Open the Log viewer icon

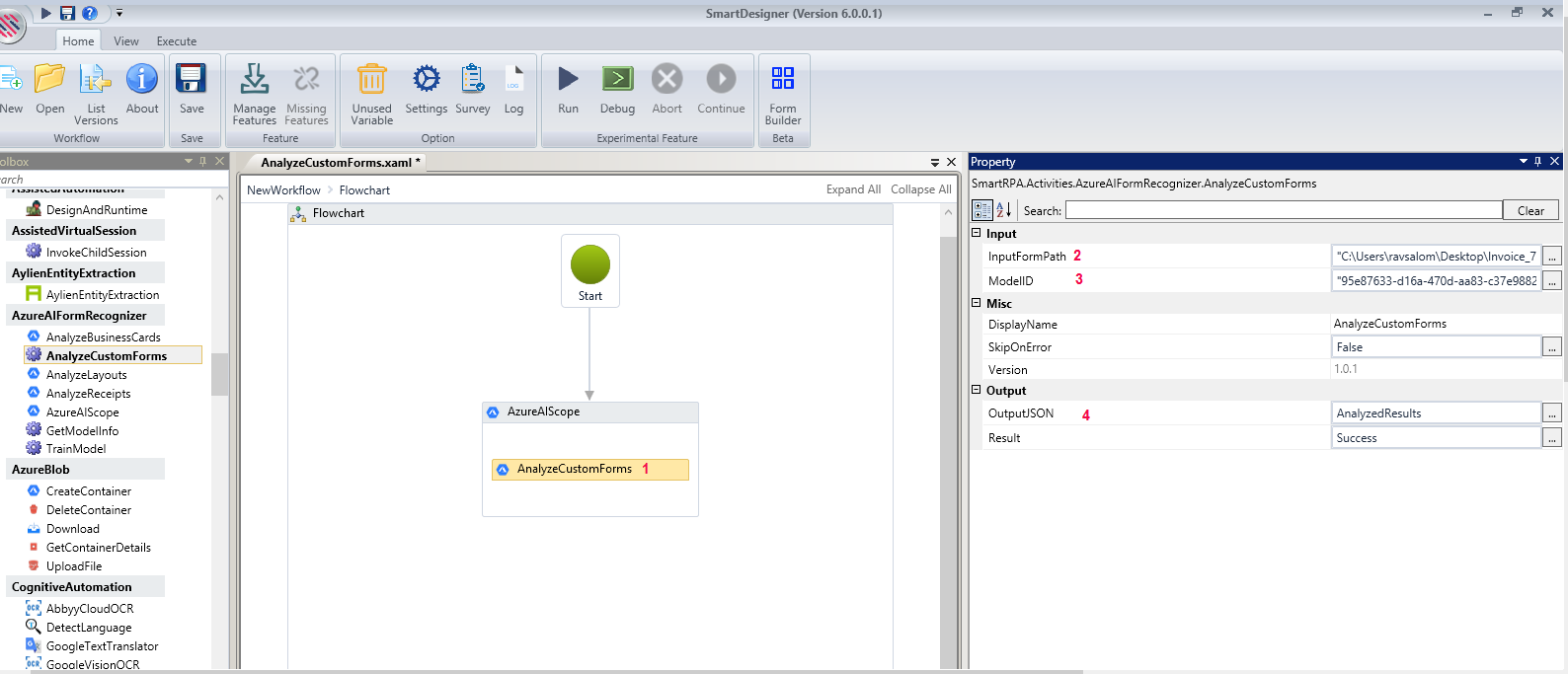coord(513,79)
